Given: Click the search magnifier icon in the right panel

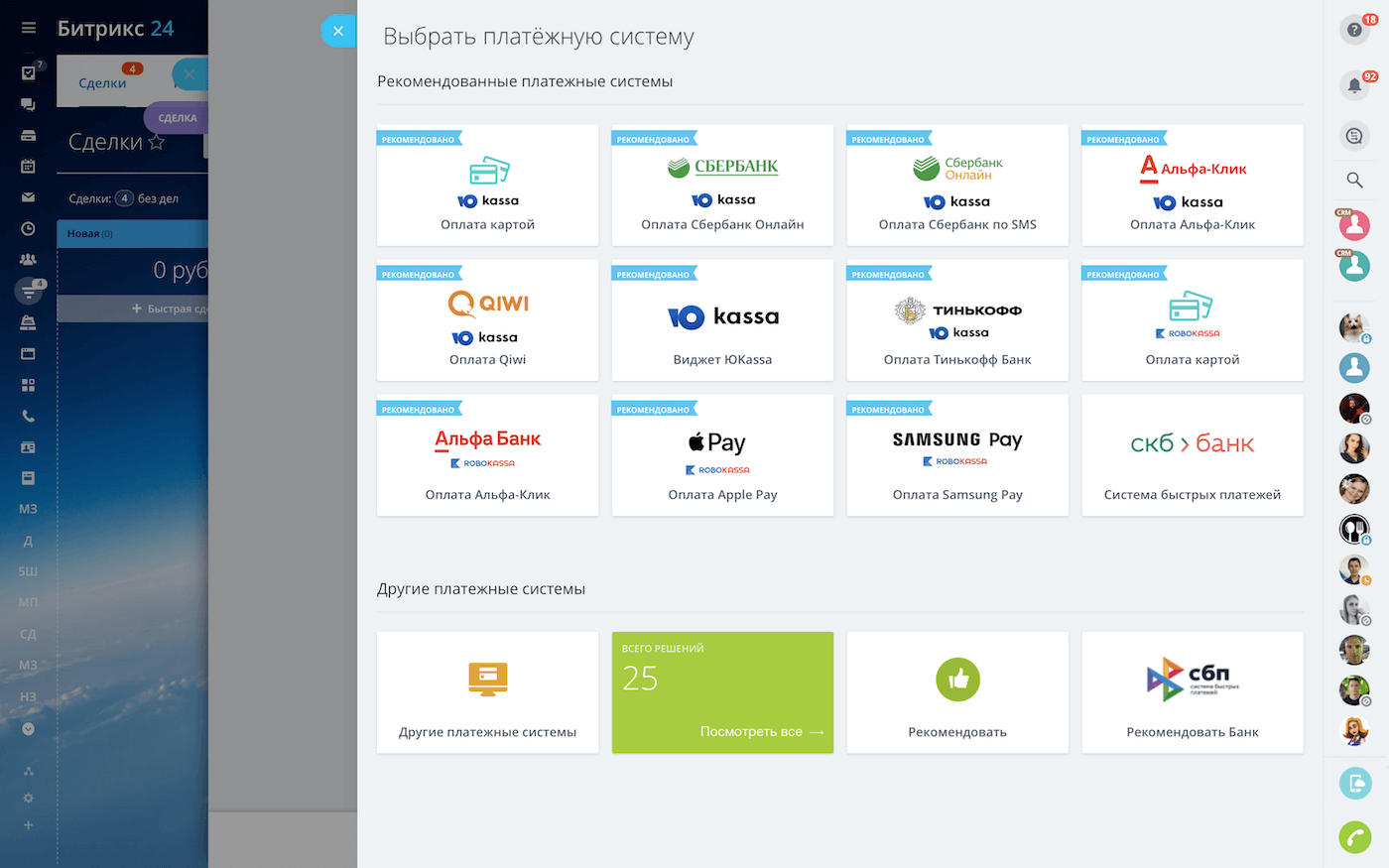Looking at the screenshot, I should point(1354,180).
